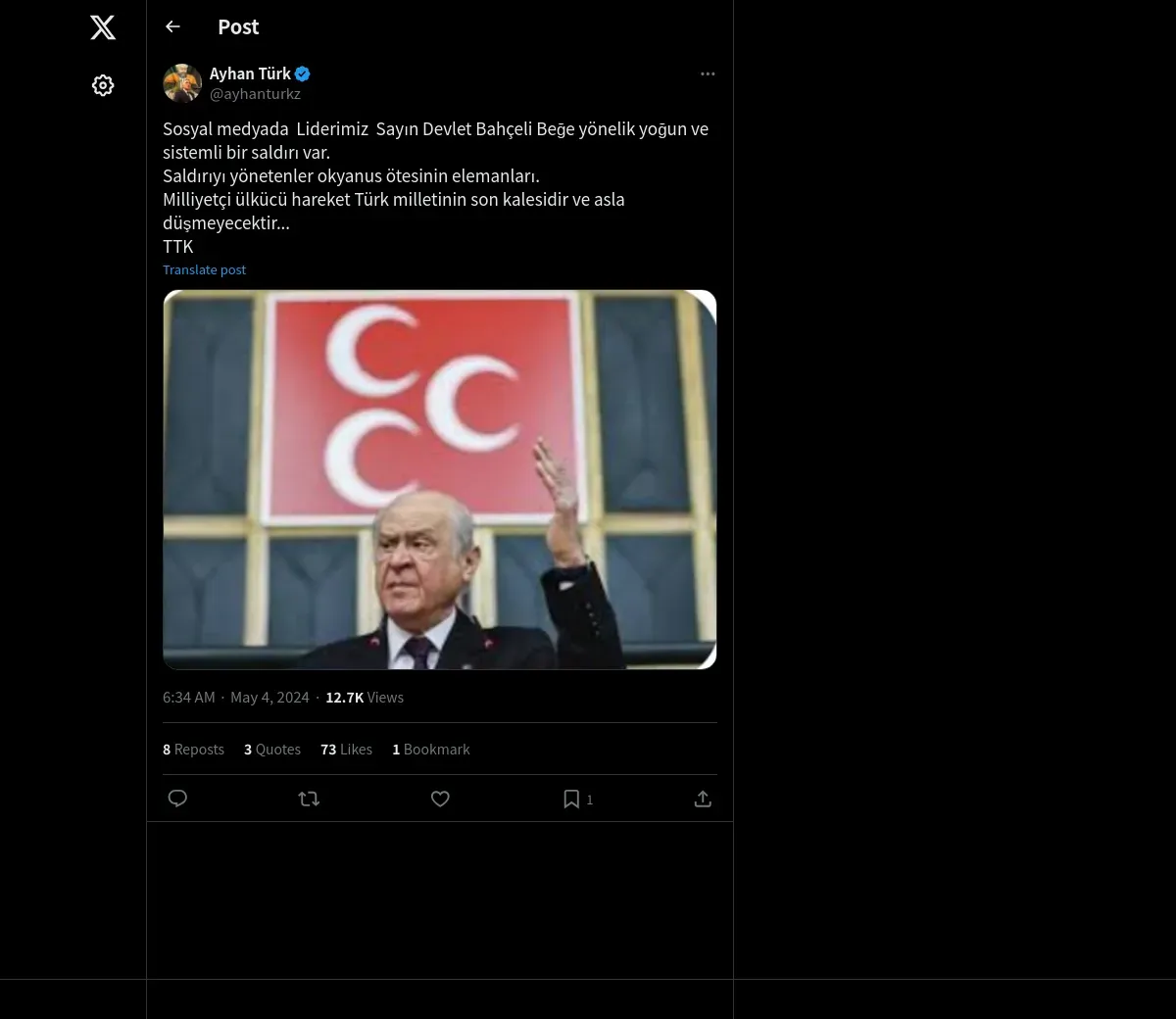
Task: Translate post link under the text
Action: [204, 269]
